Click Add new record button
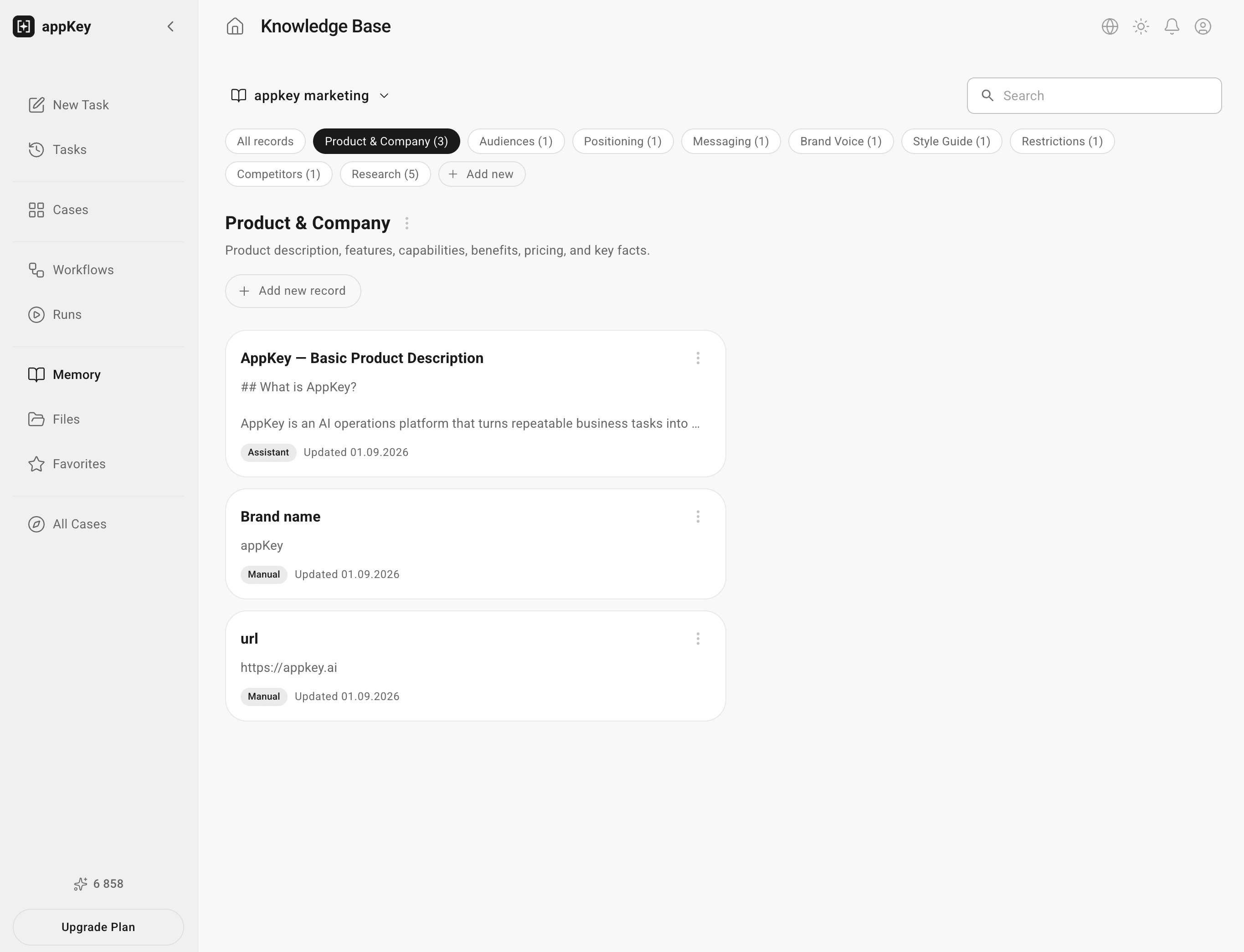This screenshot has height=952, width=1244. [293, 291]
